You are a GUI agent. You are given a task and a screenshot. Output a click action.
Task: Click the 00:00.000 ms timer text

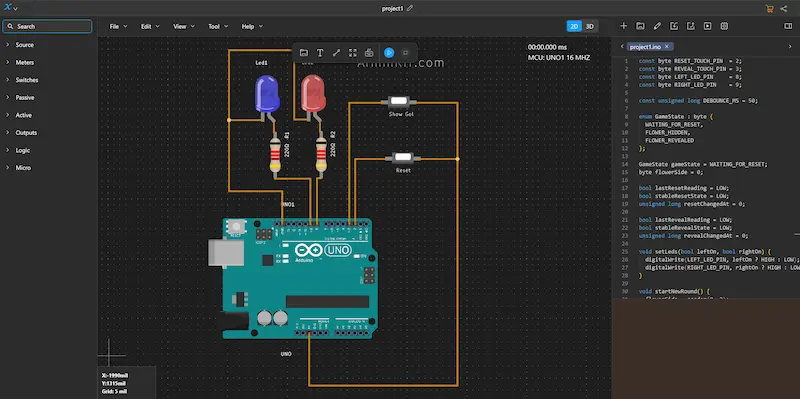coord(547,47)
